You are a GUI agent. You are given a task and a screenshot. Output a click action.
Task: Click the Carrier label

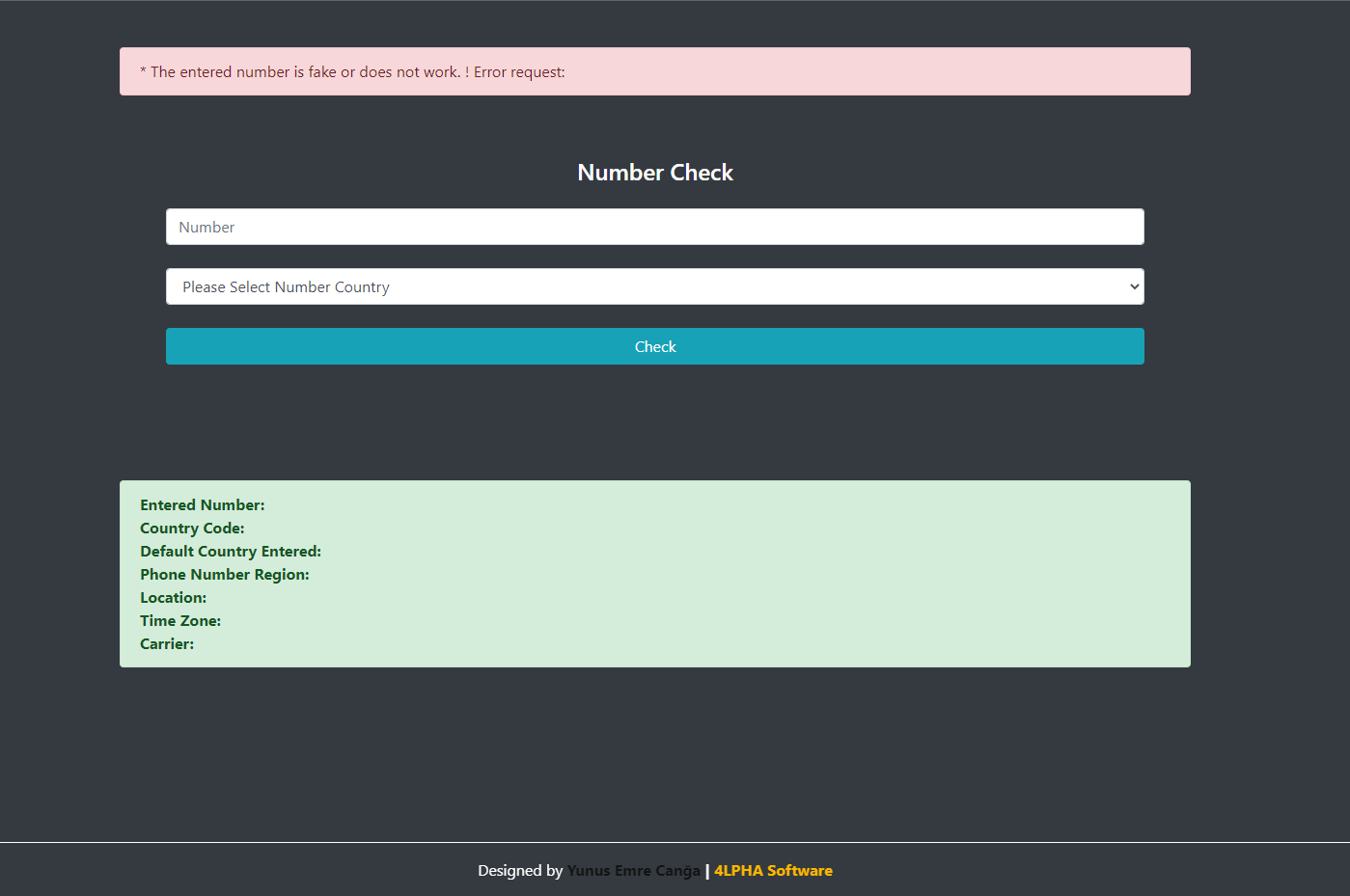(x=167, y=643)
